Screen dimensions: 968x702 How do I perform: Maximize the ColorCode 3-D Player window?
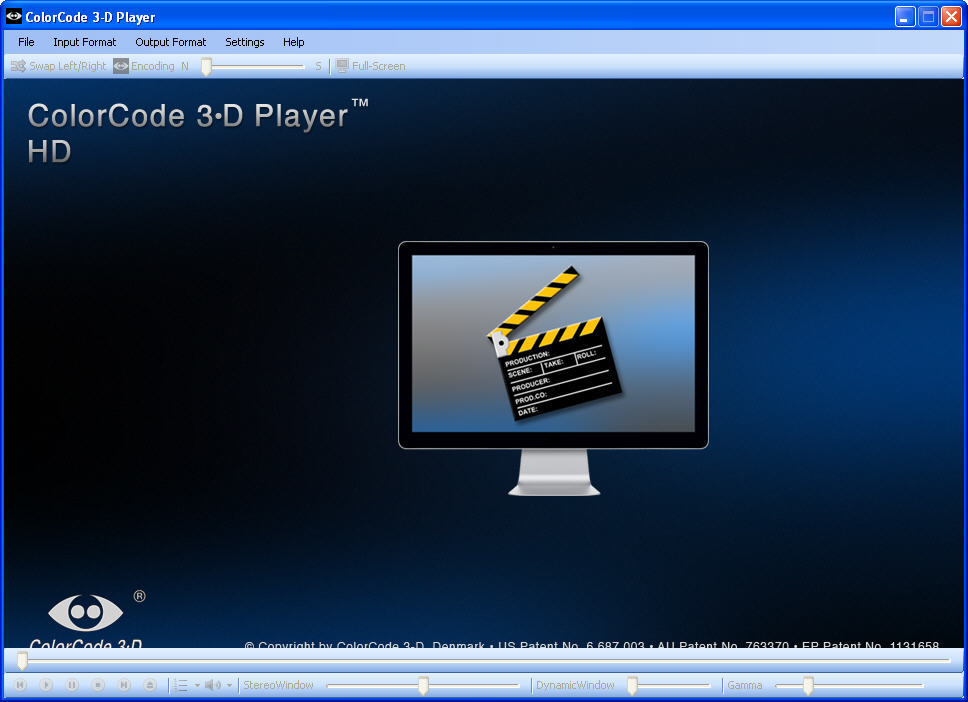[x=928, y=17]
